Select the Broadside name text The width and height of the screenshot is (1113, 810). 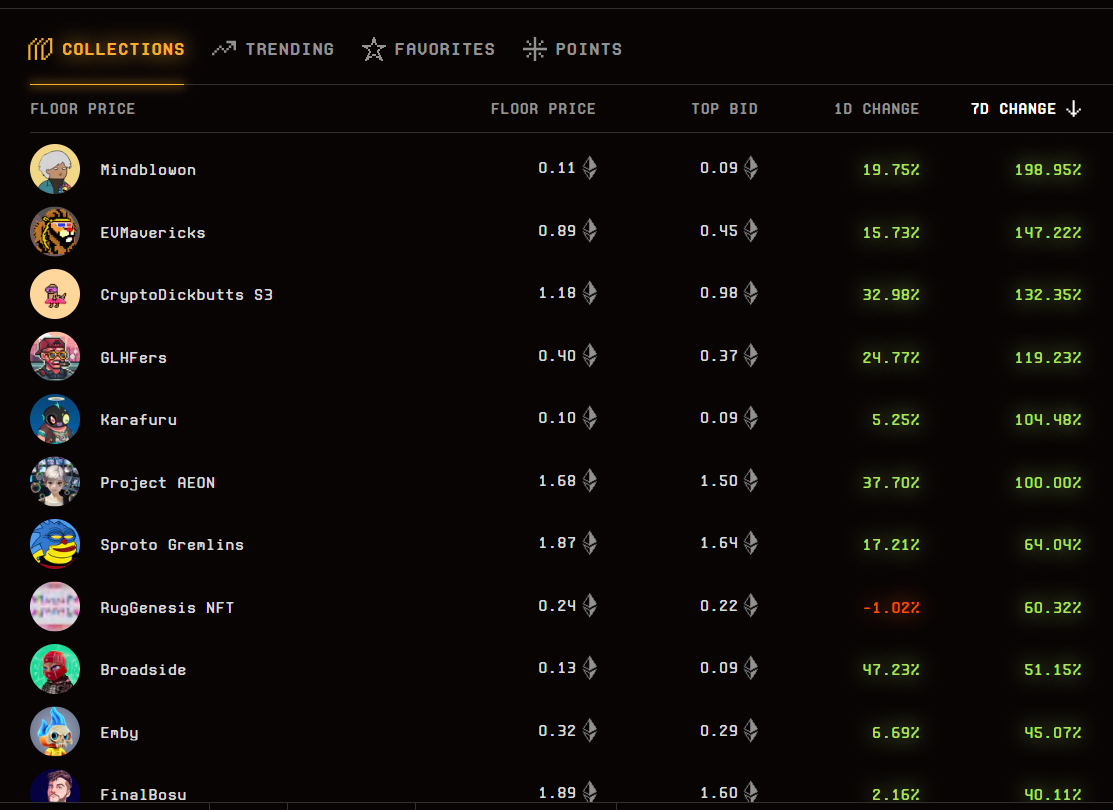click(143, 670)
